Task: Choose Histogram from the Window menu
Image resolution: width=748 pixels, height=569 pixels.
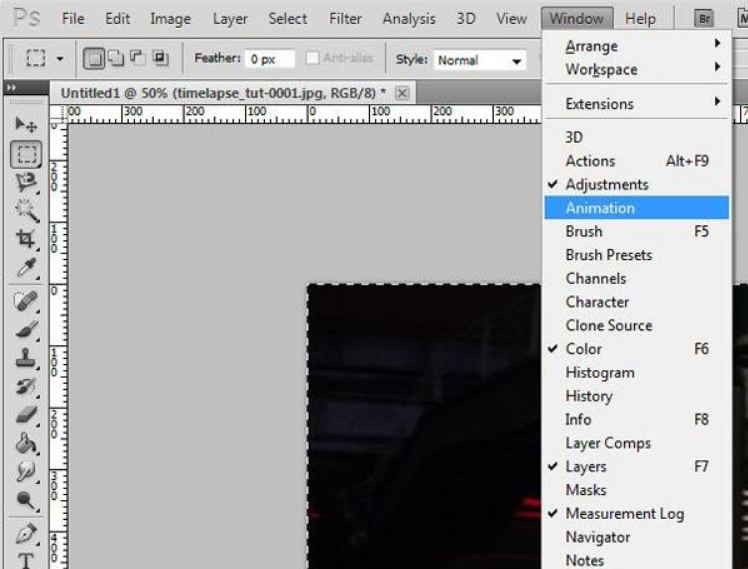Action: (637, 372)
